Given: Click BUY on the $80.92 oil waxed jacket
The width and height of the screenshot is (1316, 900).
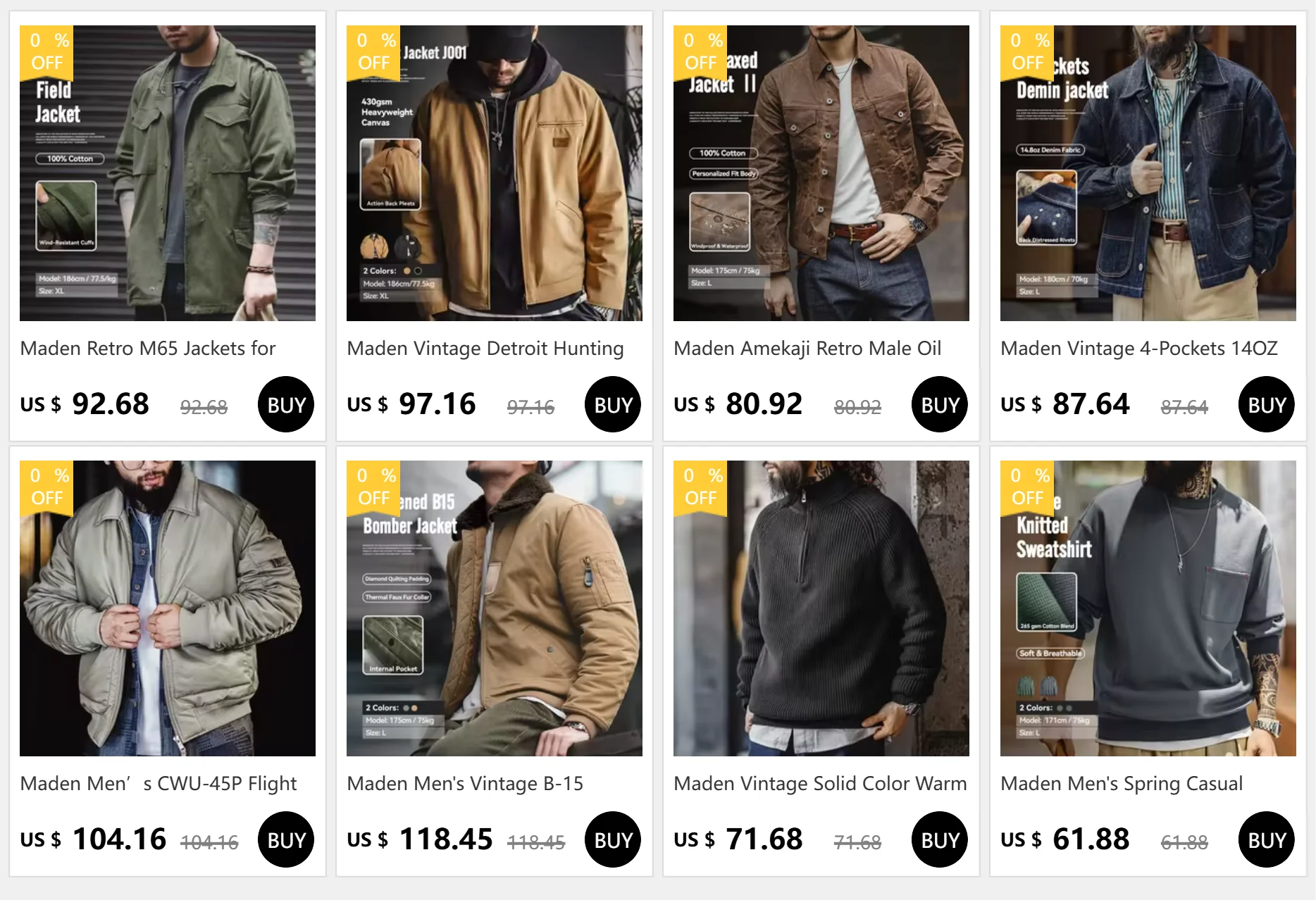Looking at the screenshot, I should pyautogui.click(x=940, y=404).
